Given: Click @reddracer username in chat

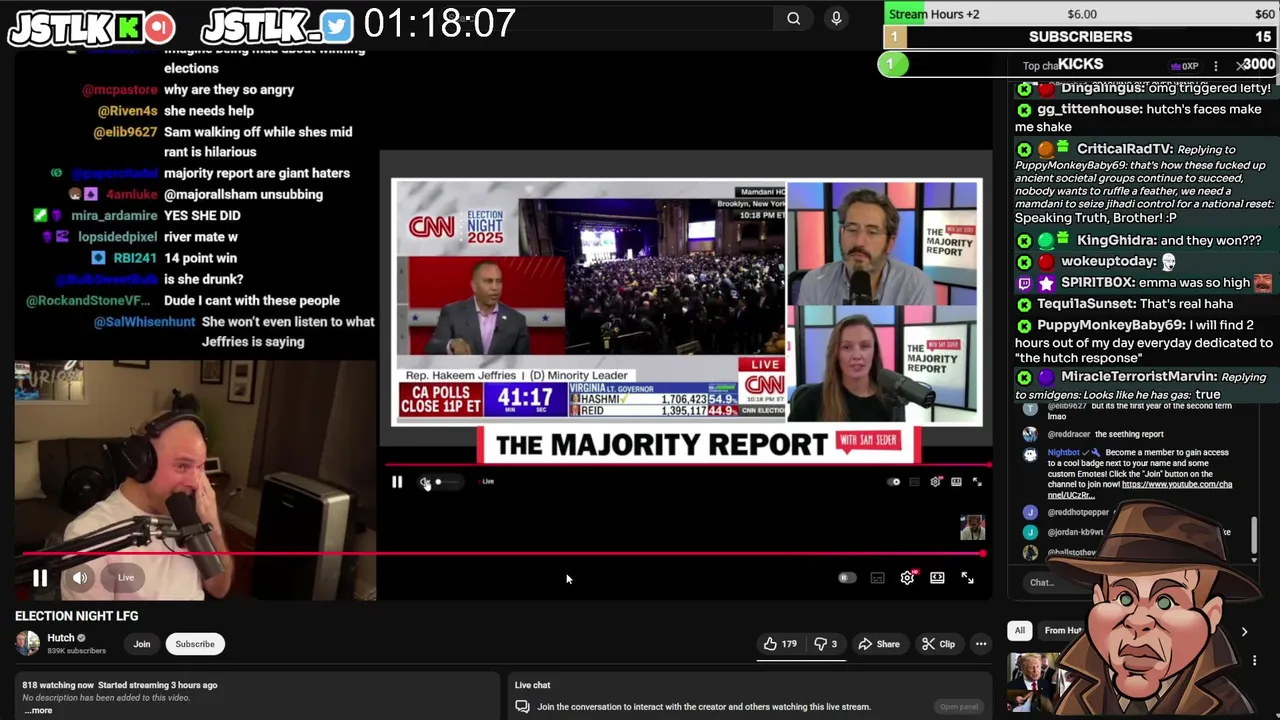Looking at the screenshot, I should [x=1068, y=434].
